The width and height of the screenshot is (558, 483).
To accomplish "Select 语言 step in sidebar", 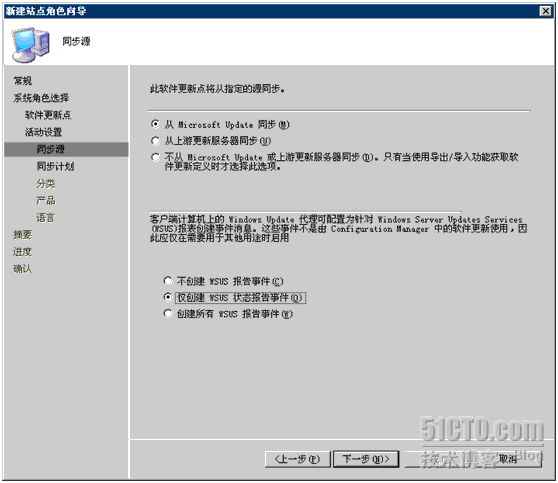I will pyautogui.click(x=46, y=217).
